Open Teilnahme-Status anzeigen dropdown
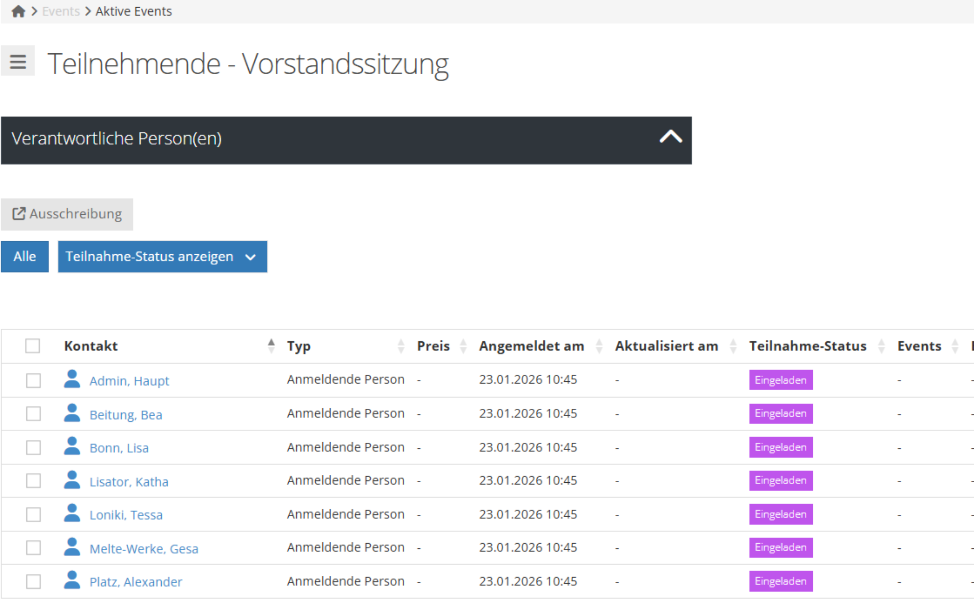The image size is (974, 603). 162,257
